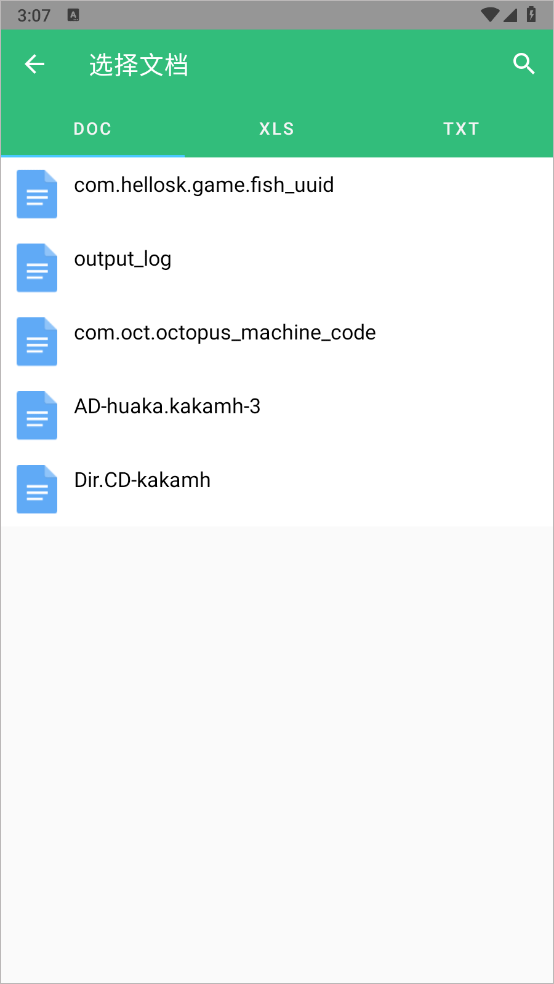Image resolution: width=554 pixels, height=984 pixels.
Task: Tap the keyboard indicator icon in status bar
Action: click(x=73, y=15)
